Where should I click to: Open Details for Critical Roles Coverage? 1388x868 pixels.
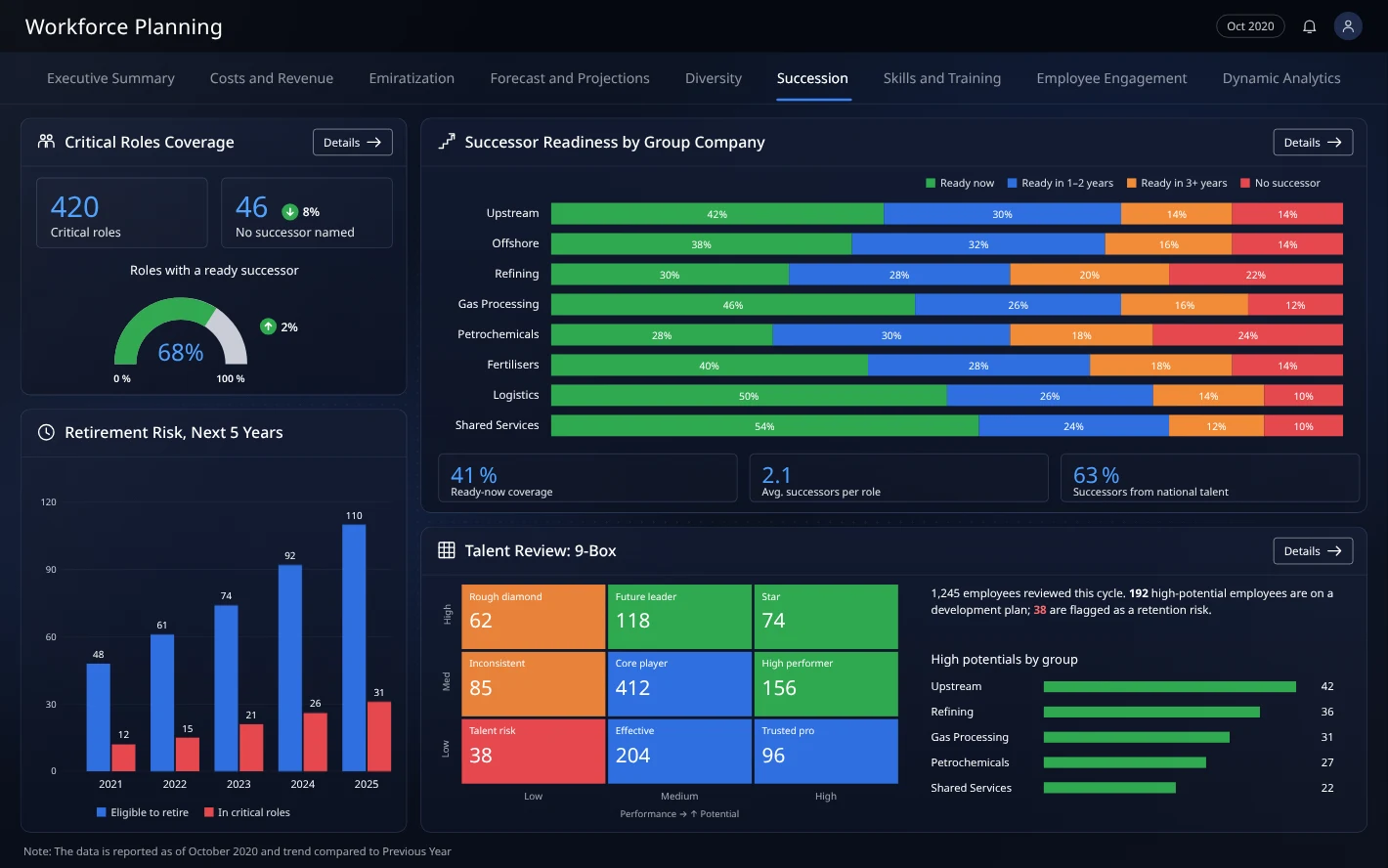tap(353, 142)
